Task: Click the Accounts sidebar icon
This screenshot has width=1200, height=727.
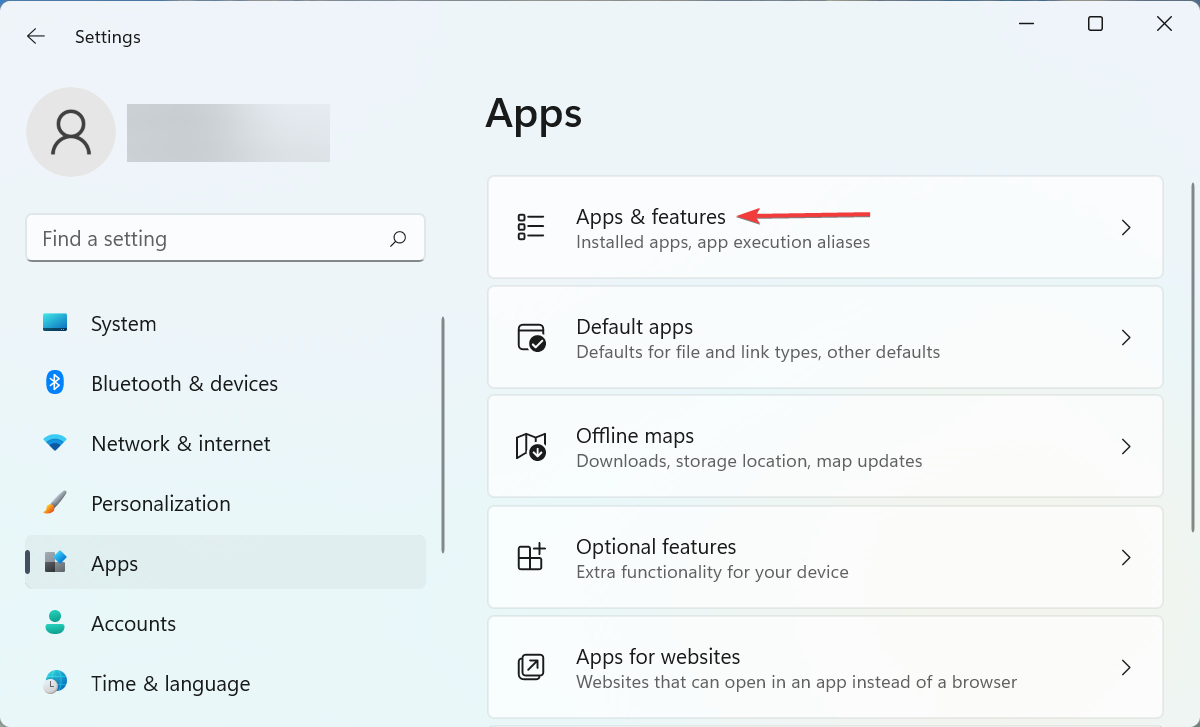Action: click(x=55, y=623)
